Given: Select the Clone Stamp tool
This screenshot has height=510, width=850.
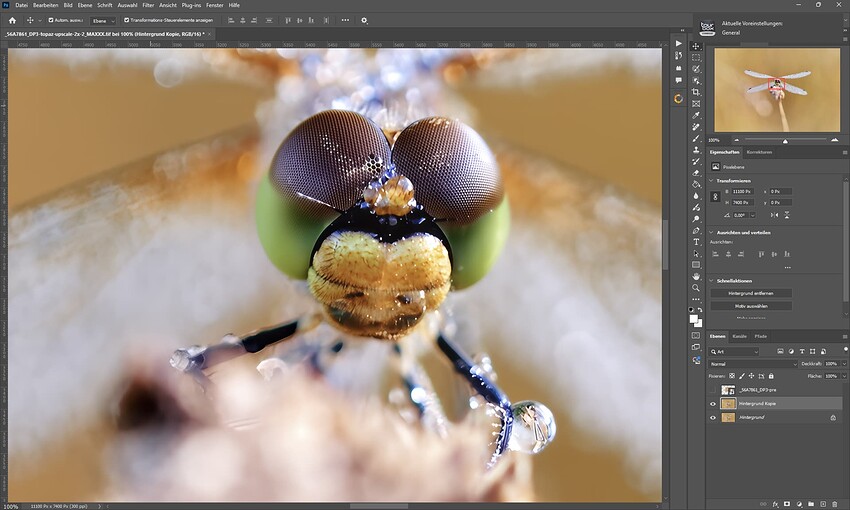Looking at the screenshot, I should click(x=696, y=150).
